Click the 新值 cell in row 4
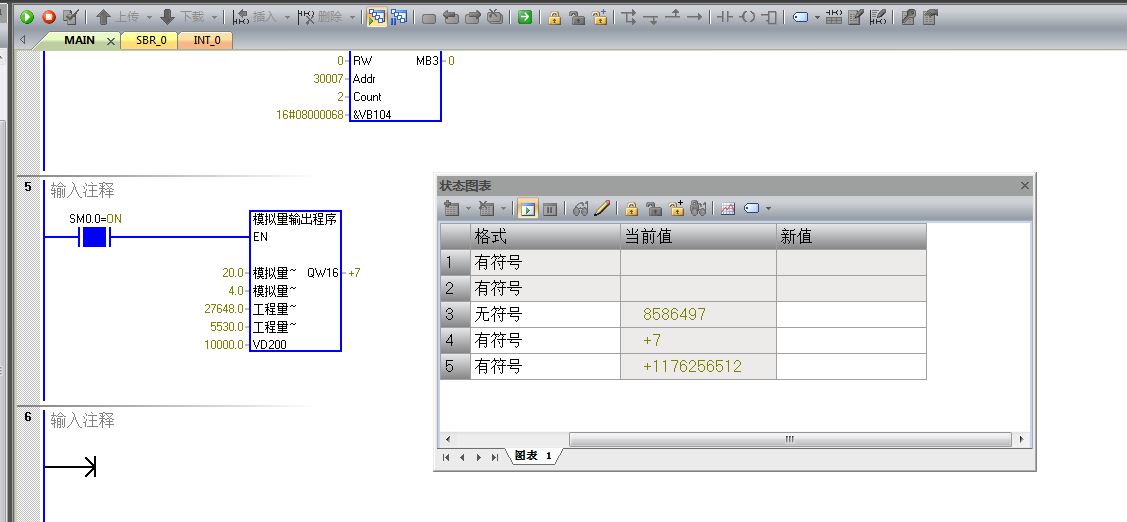 (x=850, y=341)
